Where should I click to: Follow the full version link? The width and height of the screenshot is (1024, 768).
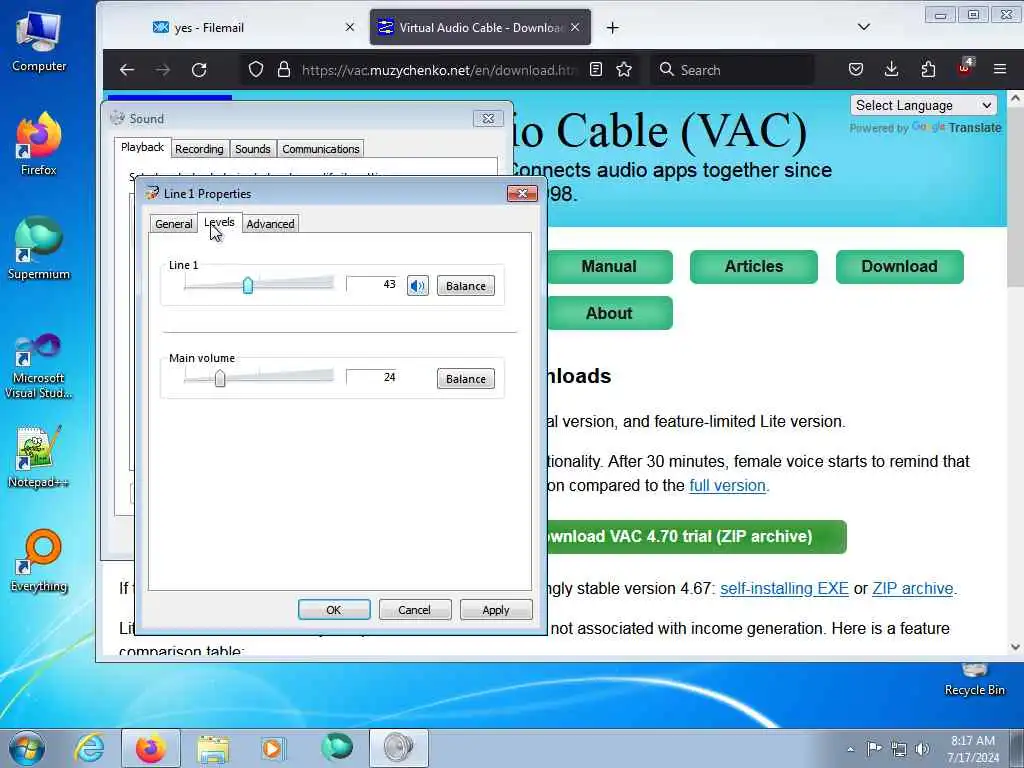pos(728,485)
